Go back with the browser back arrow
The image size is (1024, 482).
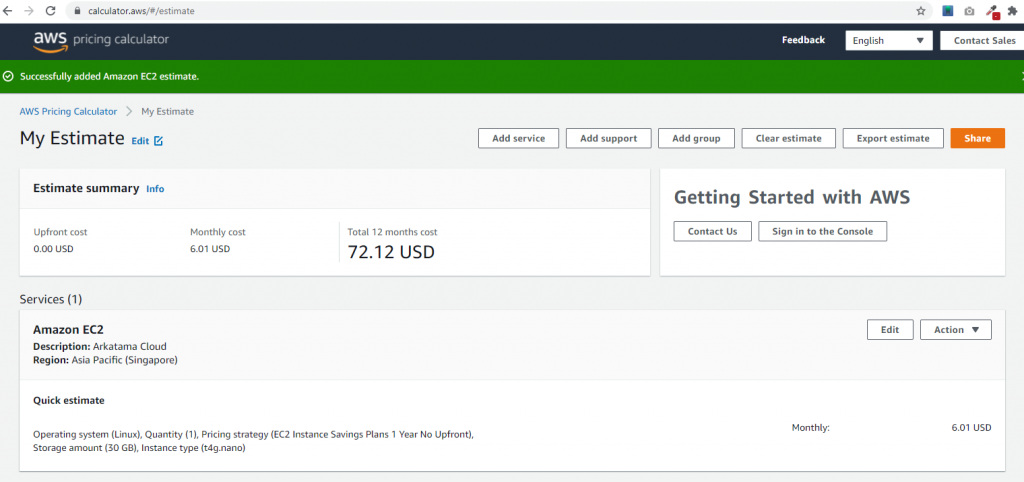8,11
